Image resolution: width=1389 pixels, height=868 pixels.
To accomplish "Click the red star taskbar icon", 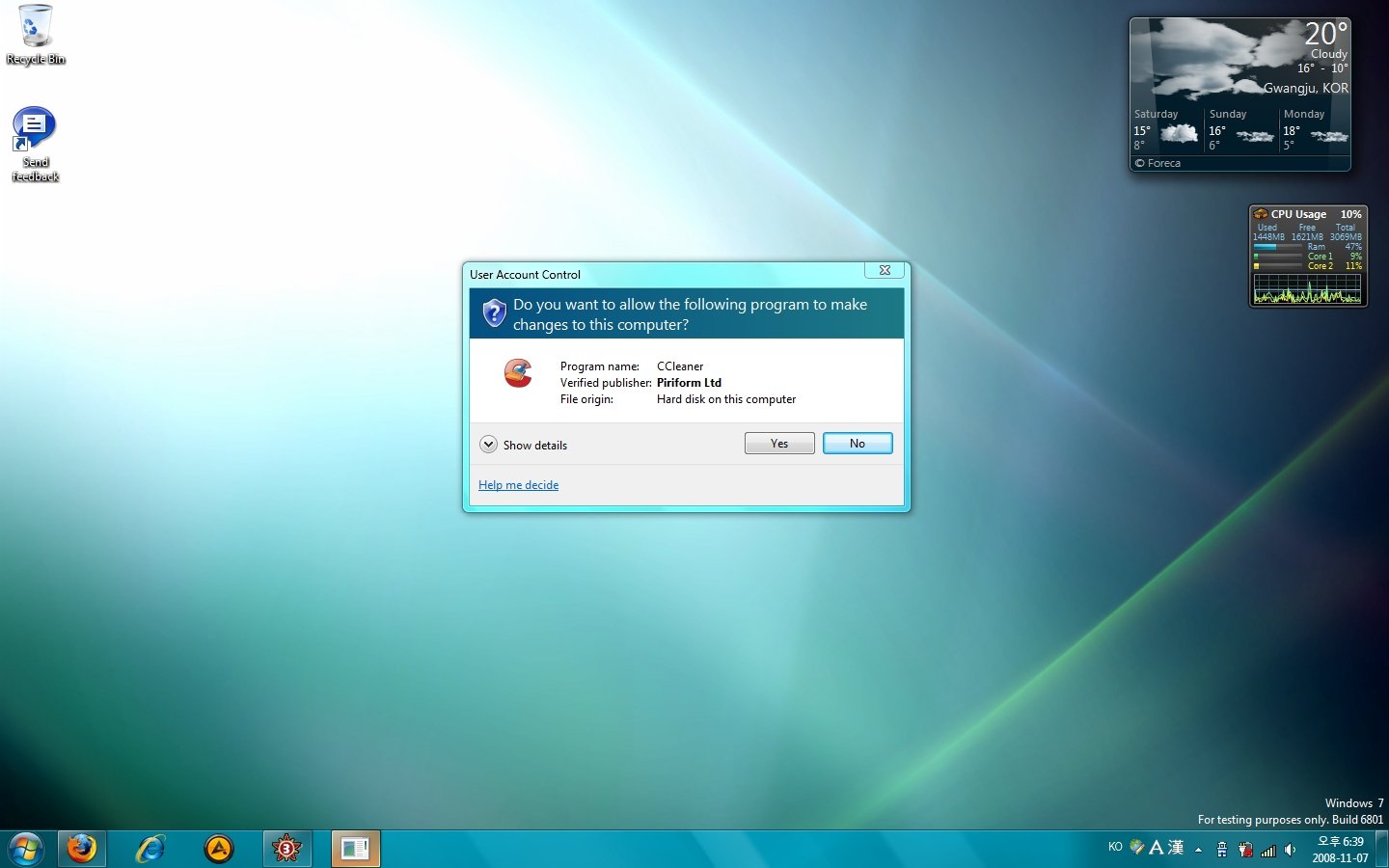I will coord(287,849).
